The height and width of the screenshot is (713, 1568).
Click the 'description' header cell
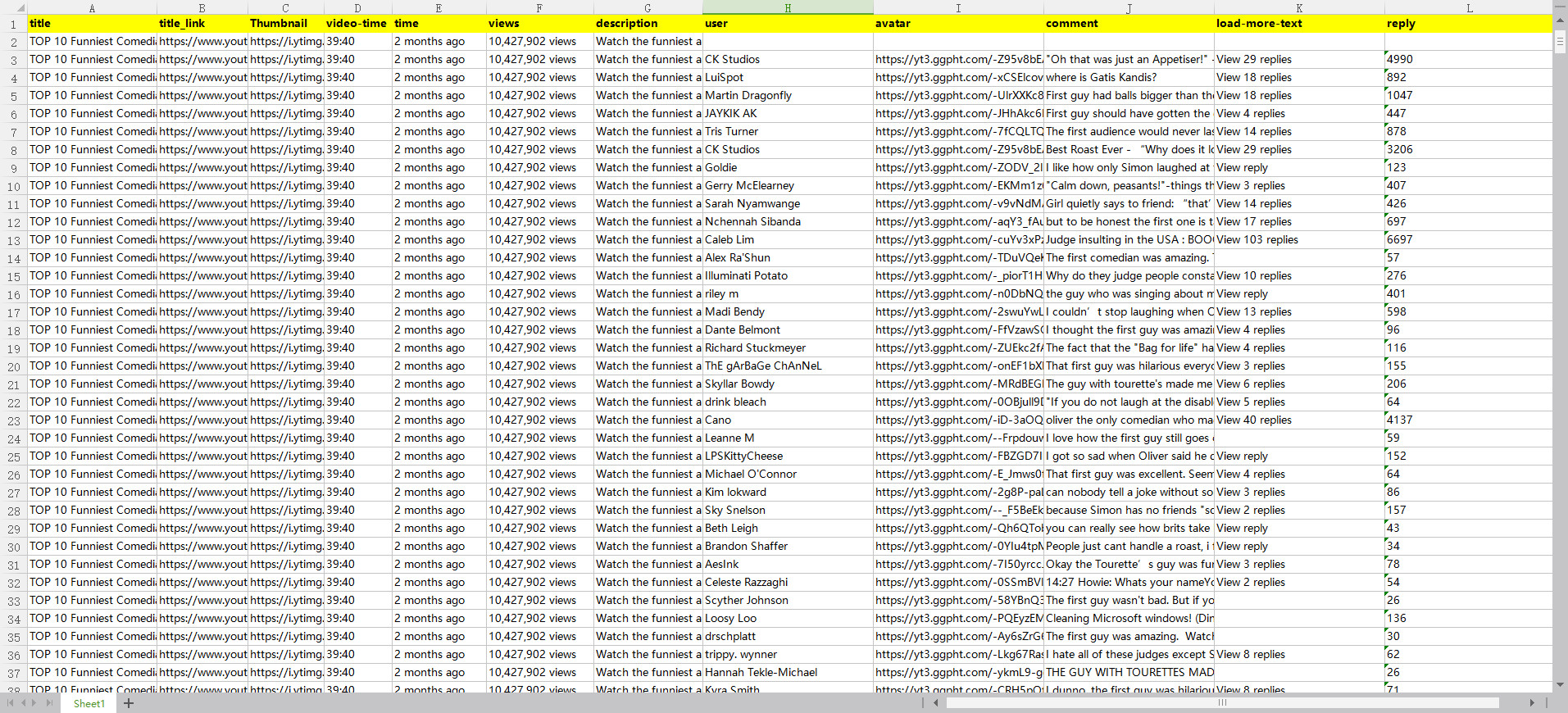tap(648, 24)
